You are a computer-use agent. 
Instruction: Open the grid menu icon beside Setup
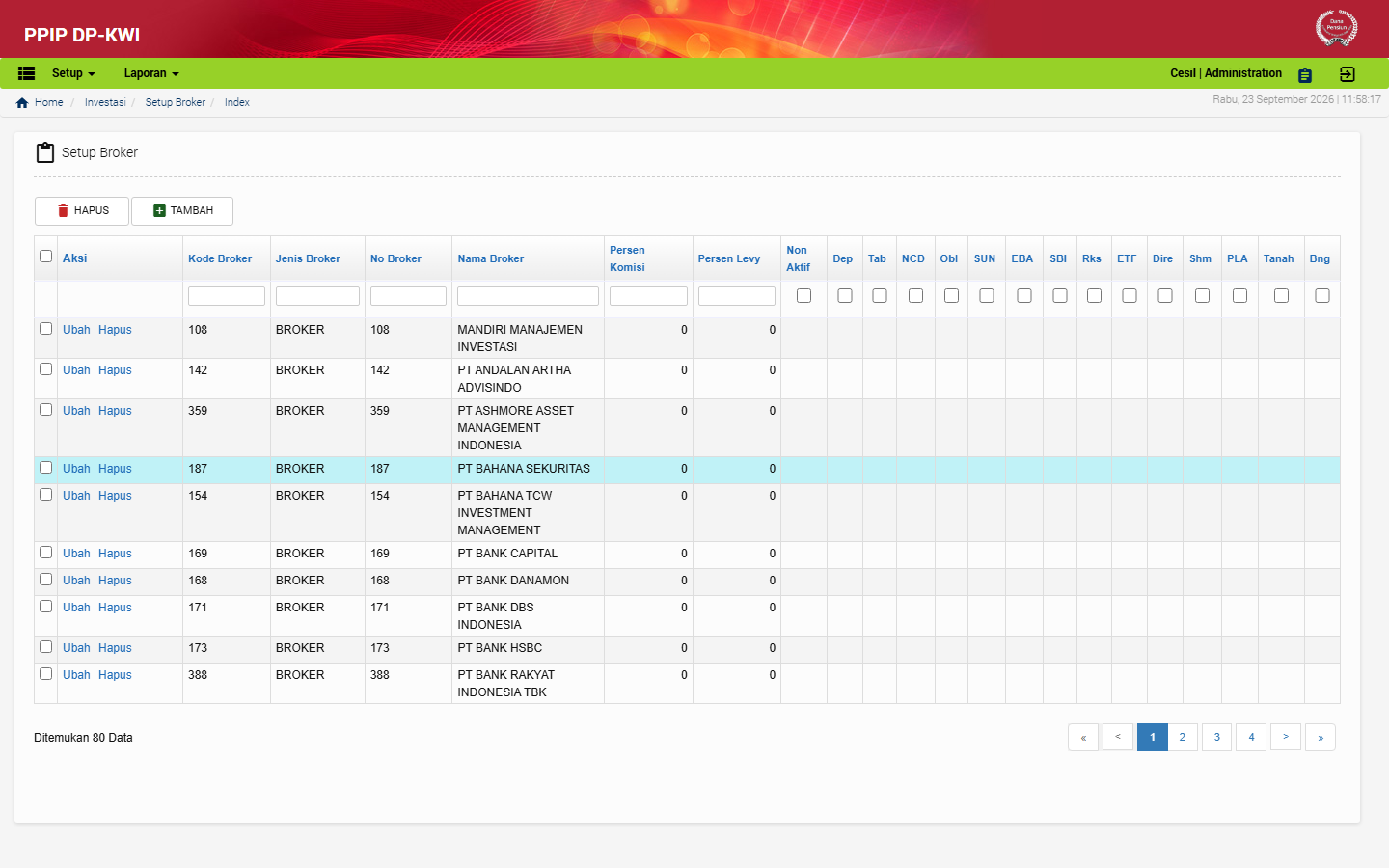pos(26,73)
